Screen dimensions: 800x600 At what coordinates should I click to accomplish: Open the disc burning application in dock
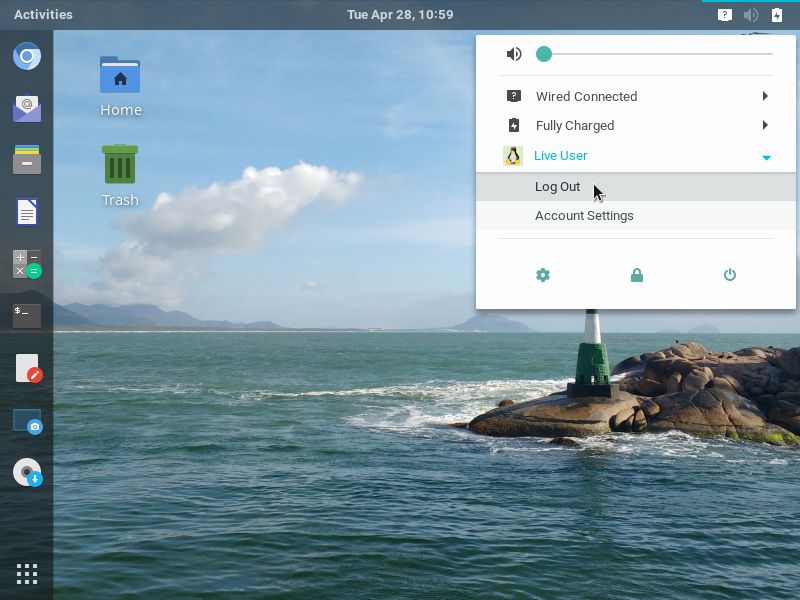[27, 473]
